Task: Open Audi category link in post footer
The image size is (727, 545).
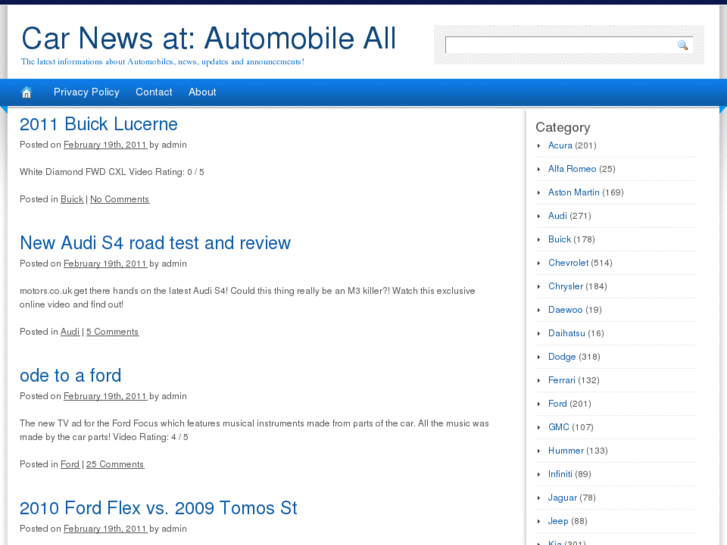Action: pos(70,332)
